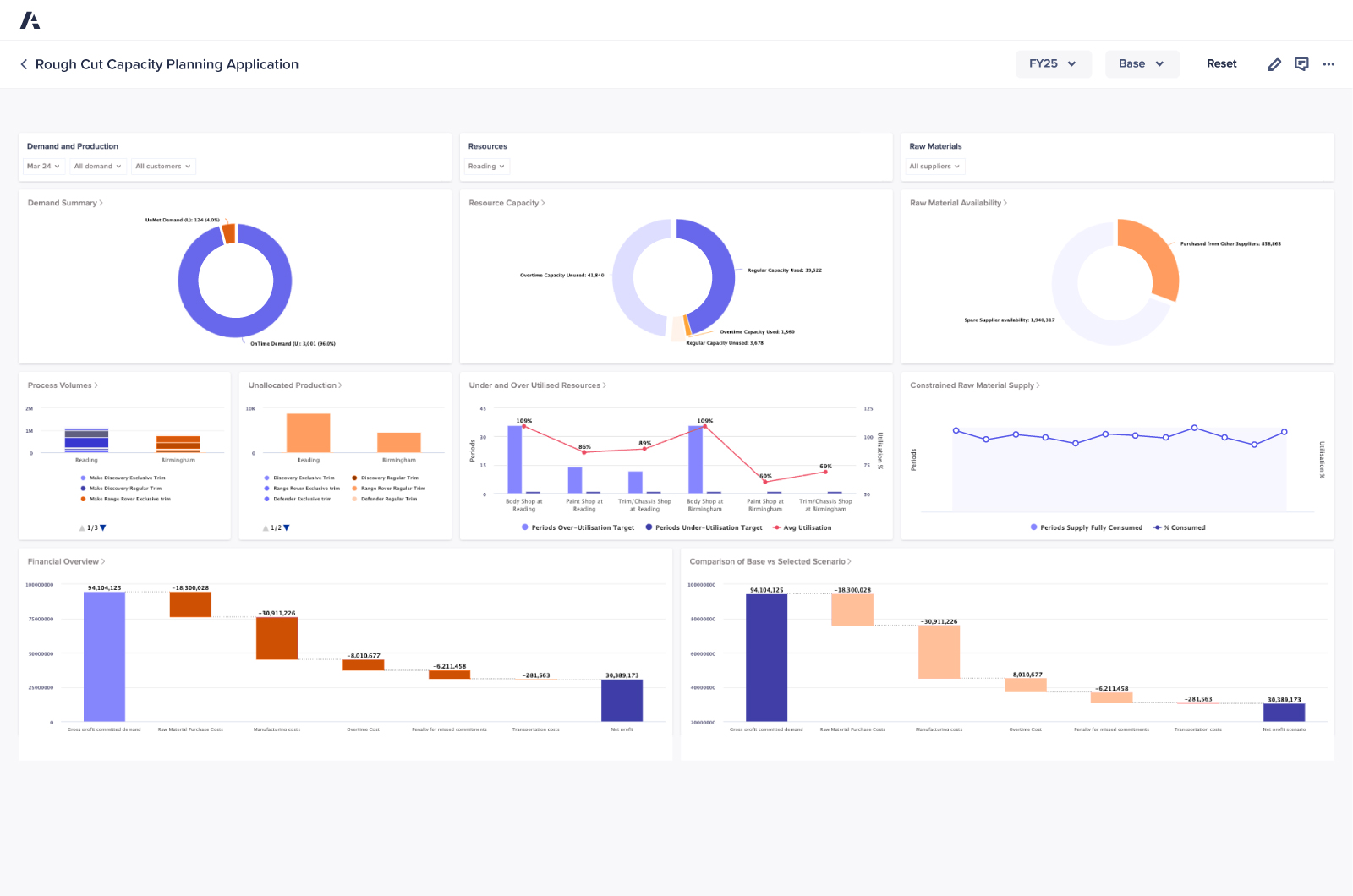
Task: Select the Mar-24 period filter
Action: coord(42,167)
